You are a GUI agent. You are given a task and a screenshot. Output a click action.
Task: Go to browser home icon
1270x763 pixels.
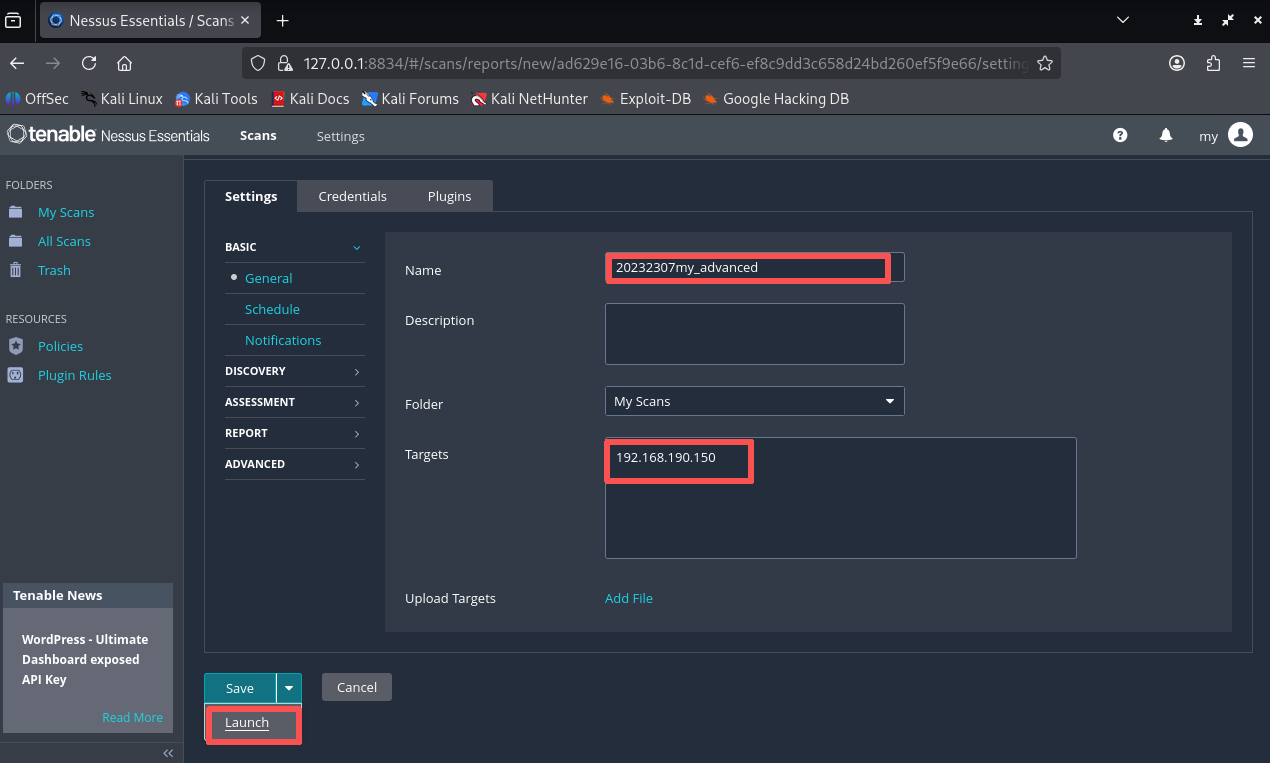click(125, 63)
